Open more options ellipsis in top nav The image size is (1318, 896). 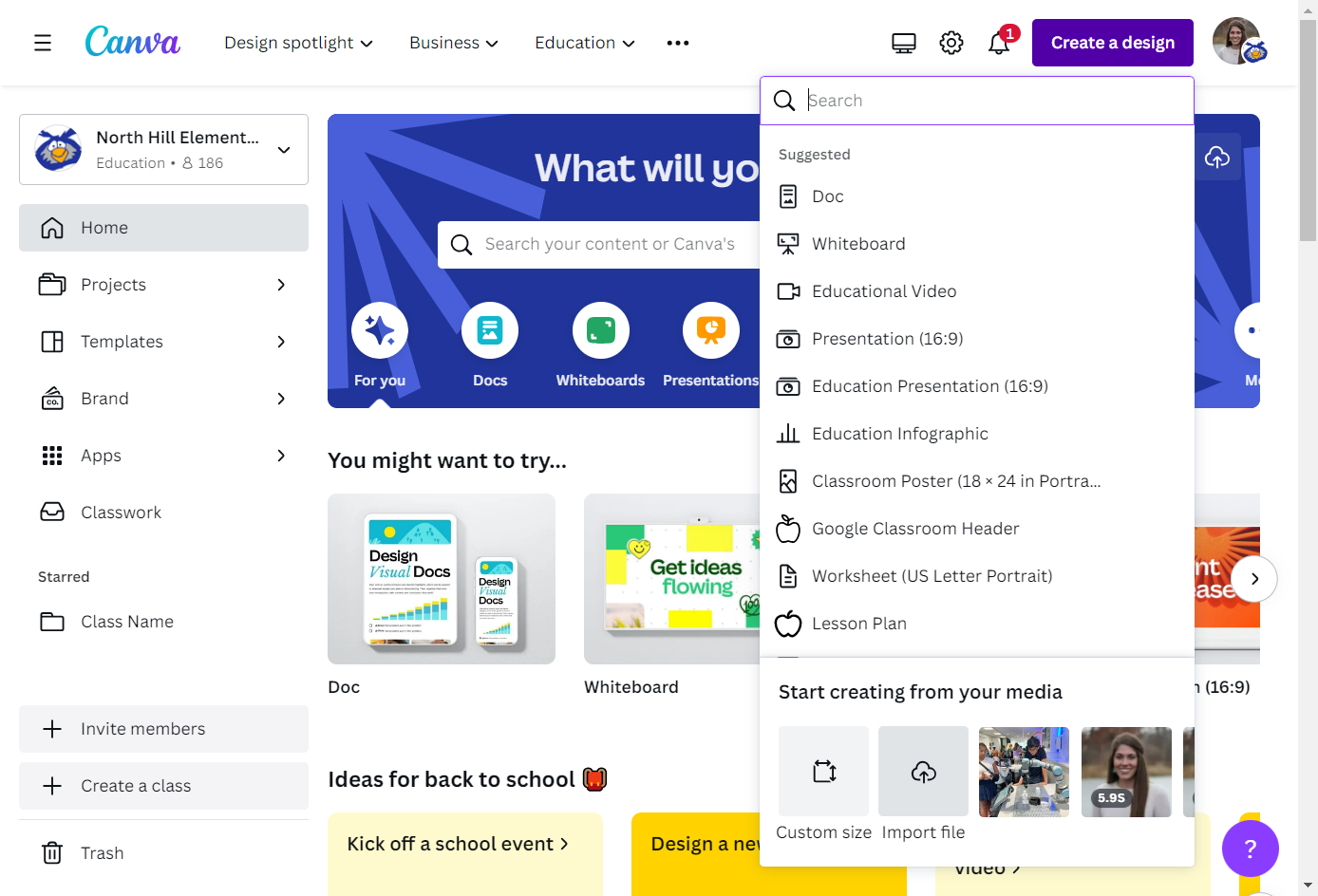678,43
